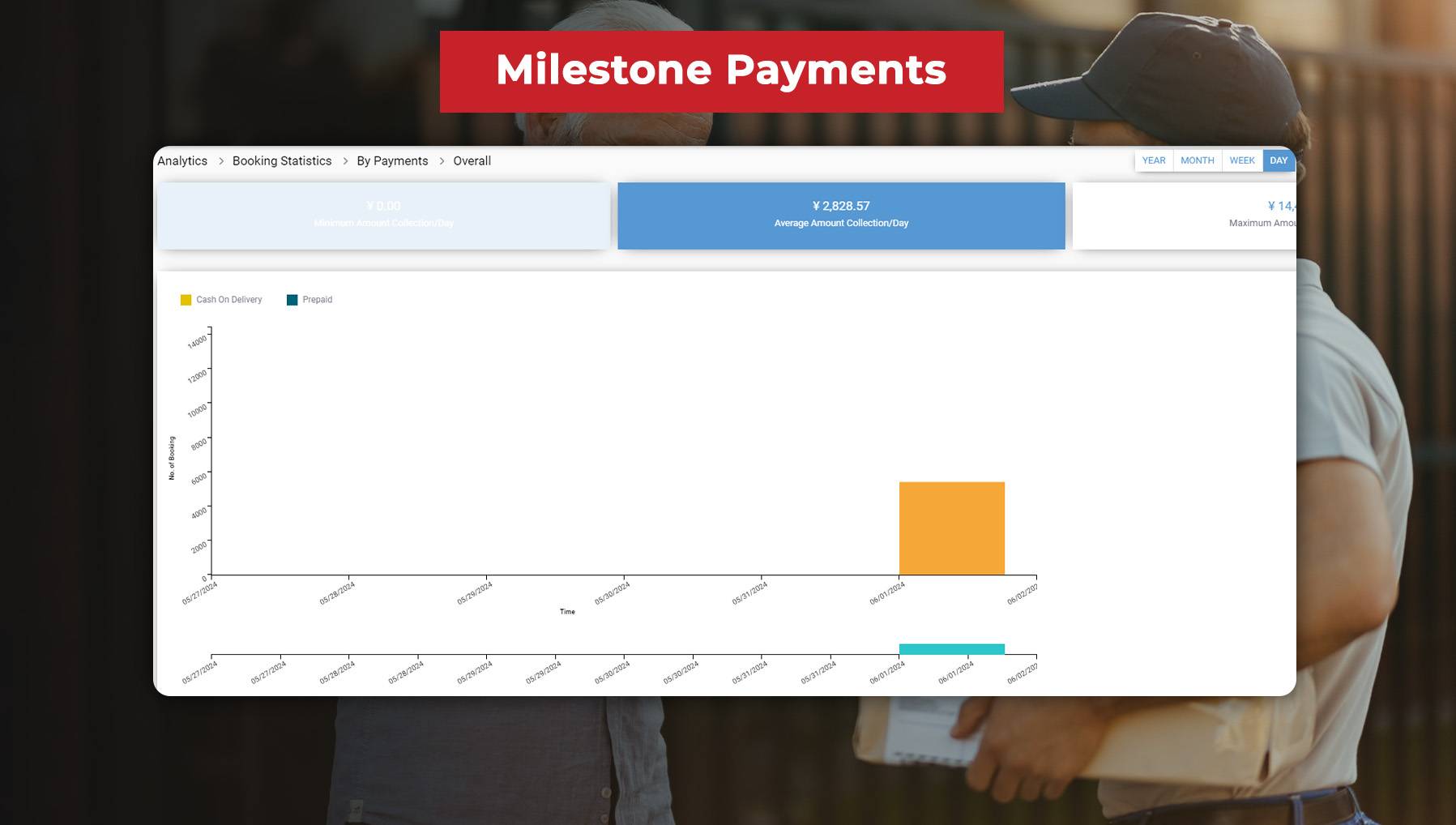Switch the view to MONTH

point(1198,160)
